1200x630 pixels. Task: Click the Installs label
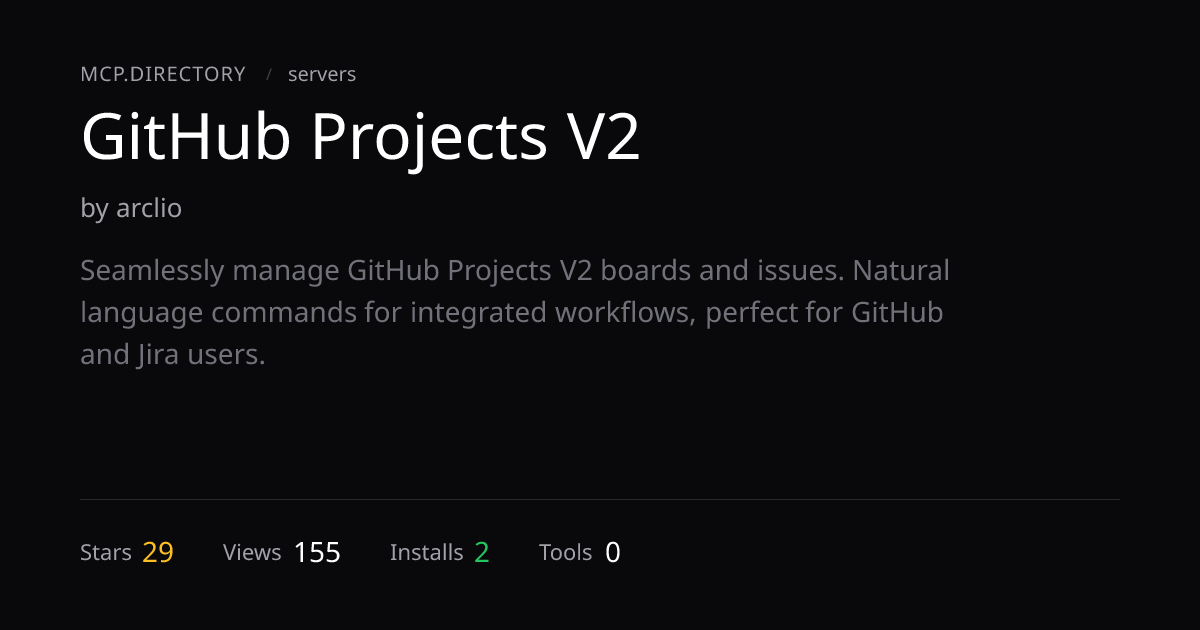click(426, 552)
